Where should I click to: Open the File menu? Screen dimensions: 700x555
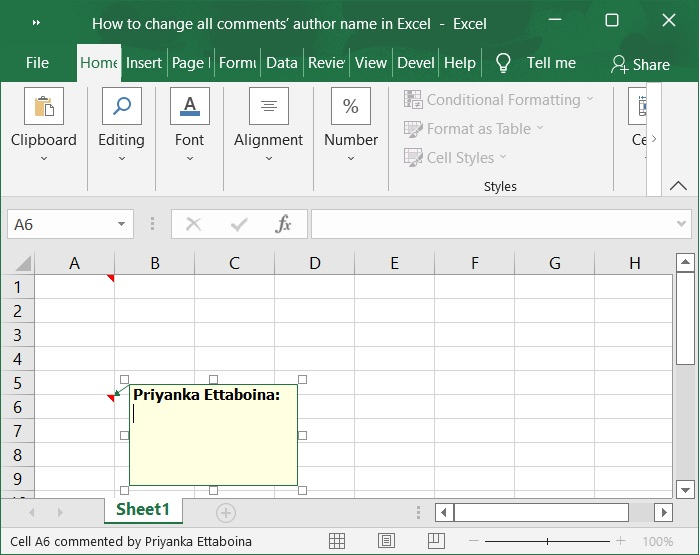(x=37, y=62)
